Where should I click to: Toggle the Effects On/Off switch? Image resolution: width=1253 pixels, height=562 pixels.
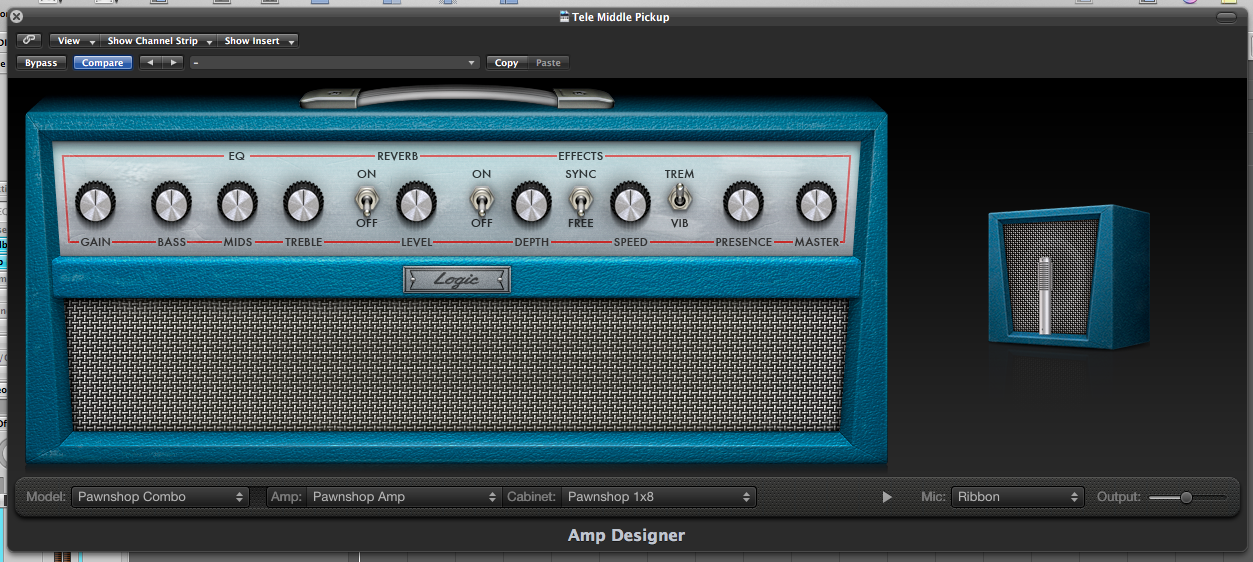[x=482, y=203]
